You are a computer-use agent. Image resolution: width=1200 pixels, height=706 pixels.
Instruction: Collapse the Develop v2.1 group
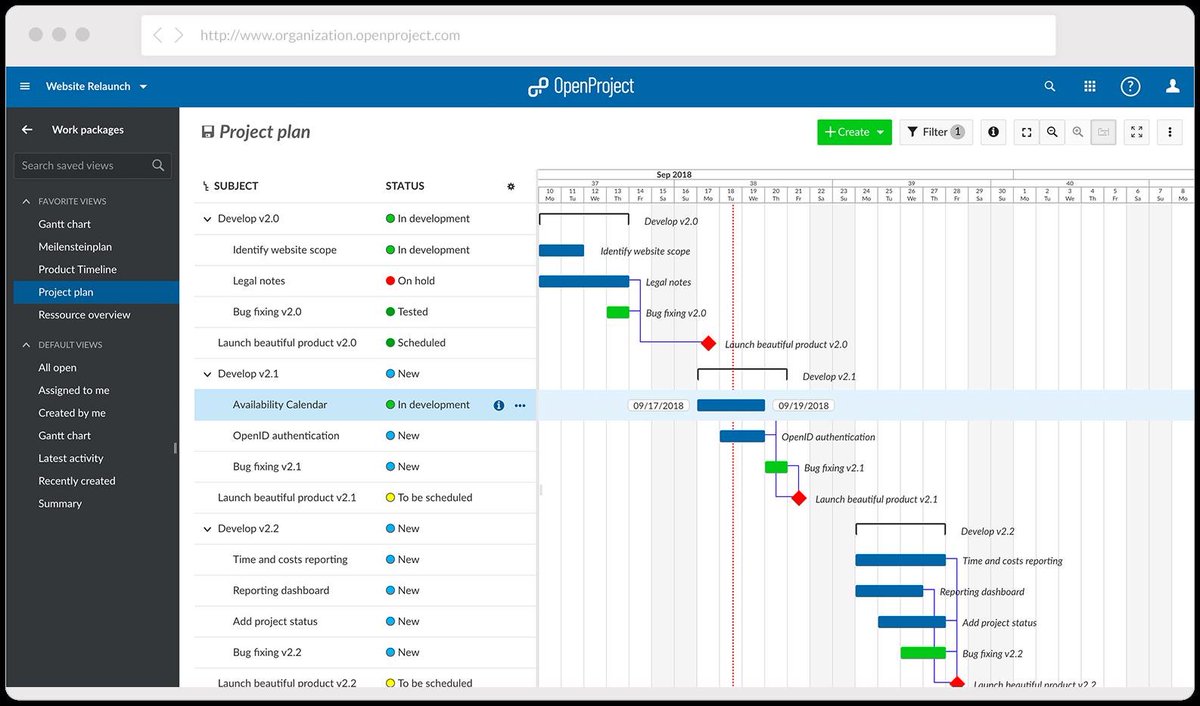pos(207,374)
